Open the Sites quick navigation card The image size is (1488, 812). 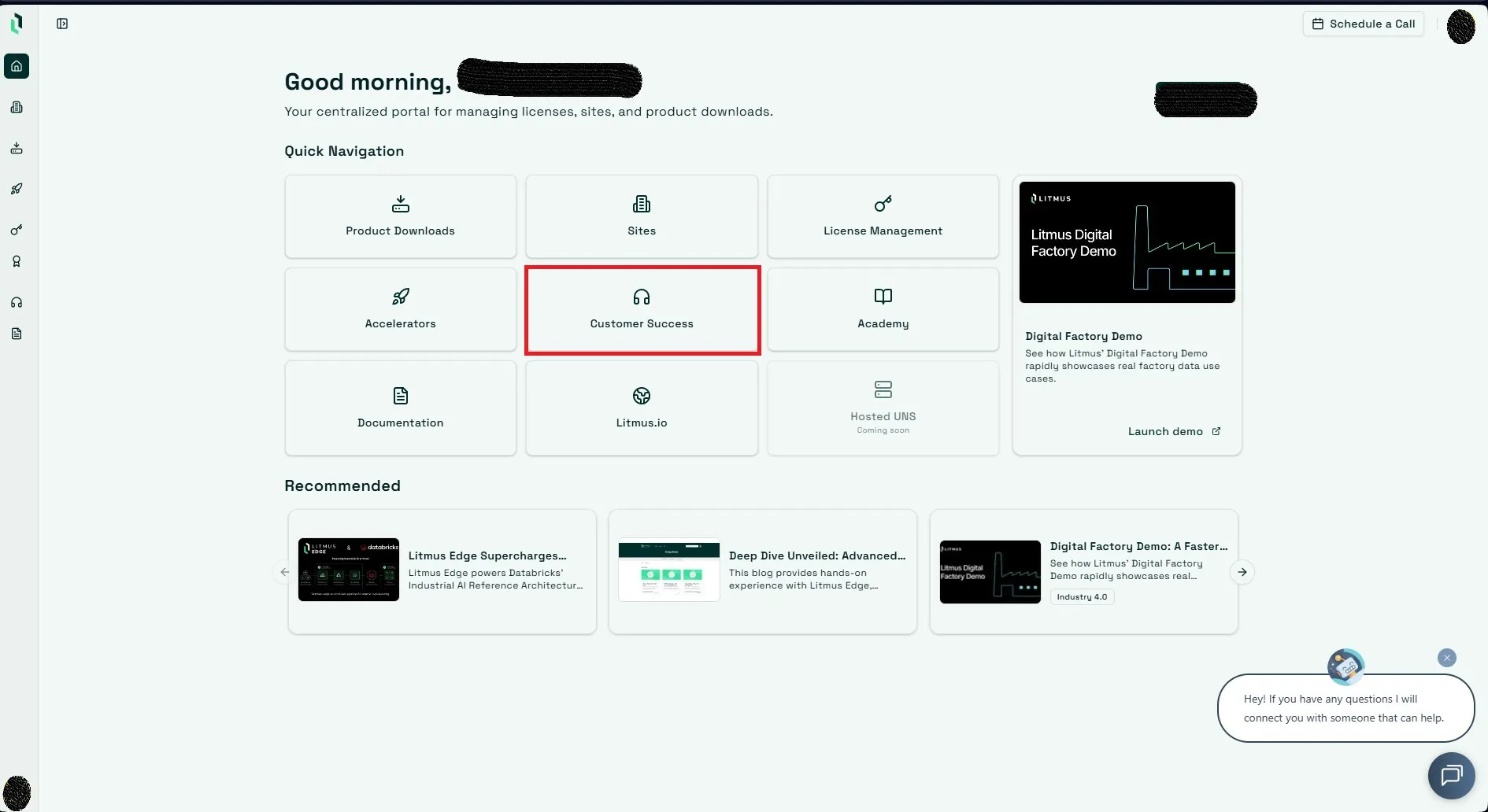point(642,216)
